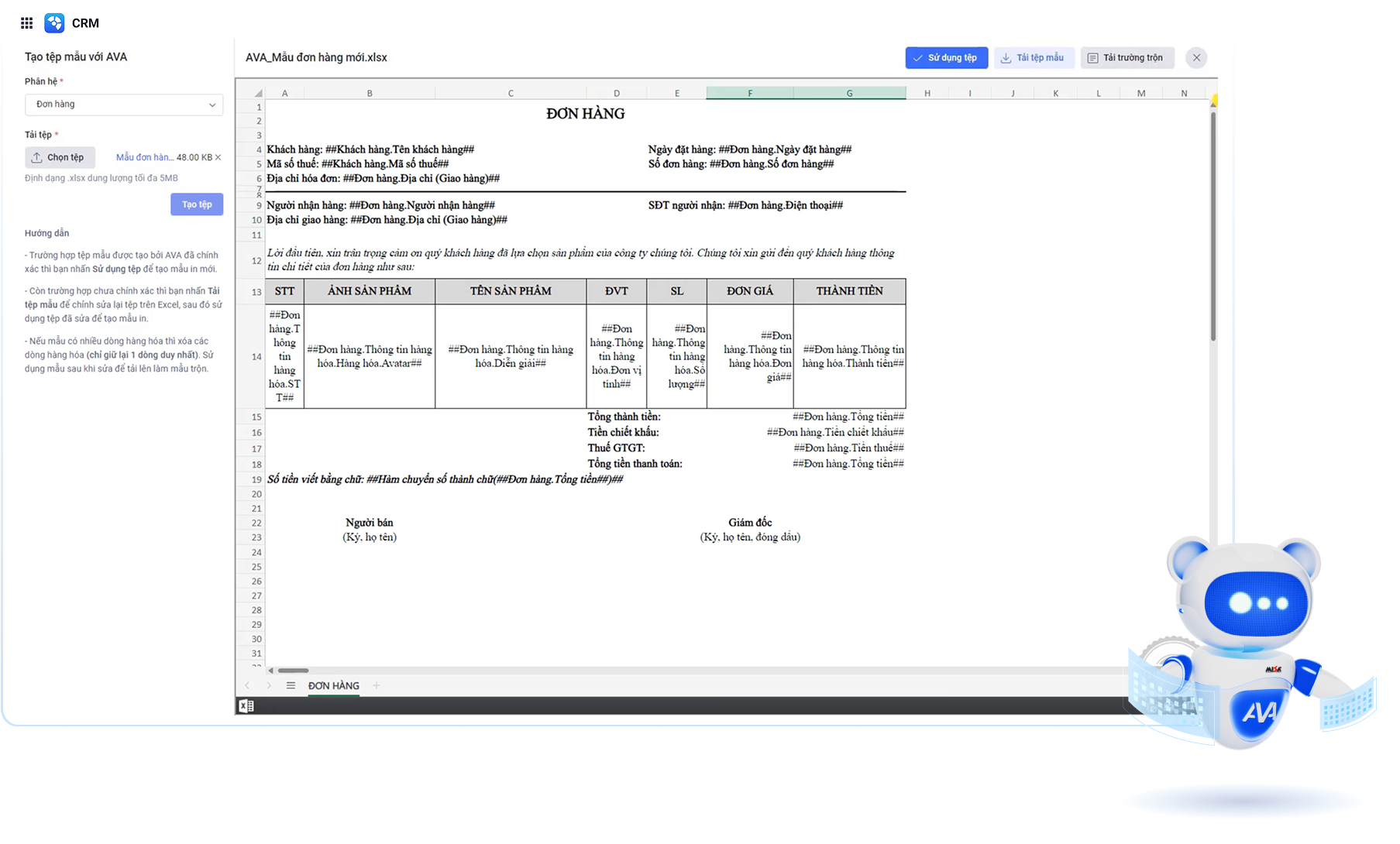Select column F header

point(749,93)
